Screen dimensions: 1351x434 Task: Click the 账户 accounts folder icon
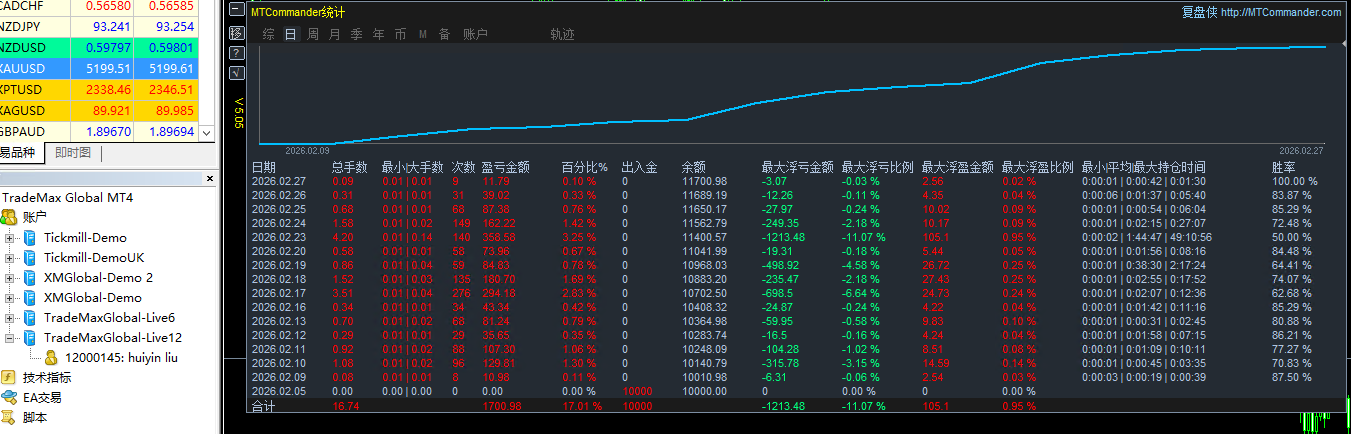[10, 217]
